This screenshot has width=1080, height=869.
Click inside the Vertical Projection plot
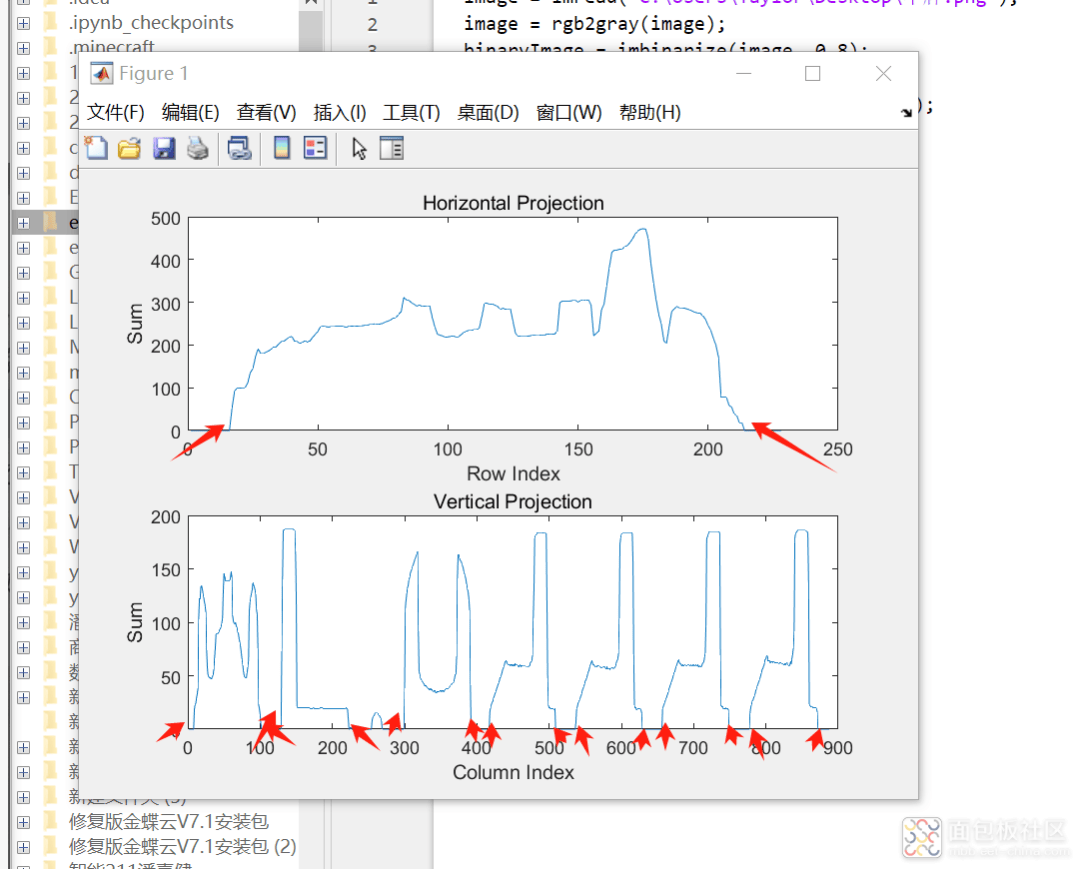(512, 622)
